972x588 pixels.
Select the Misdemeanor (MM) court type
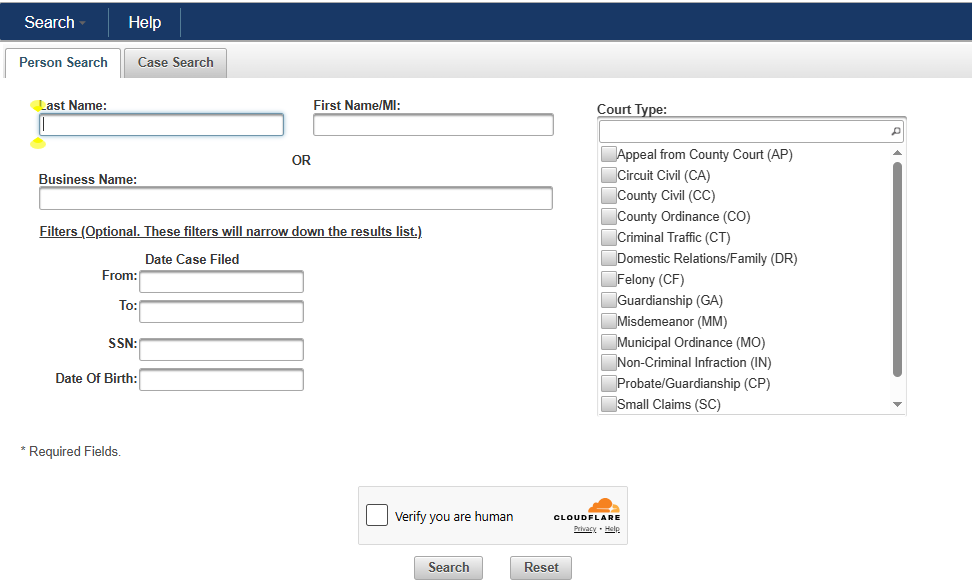click(608, 321)
